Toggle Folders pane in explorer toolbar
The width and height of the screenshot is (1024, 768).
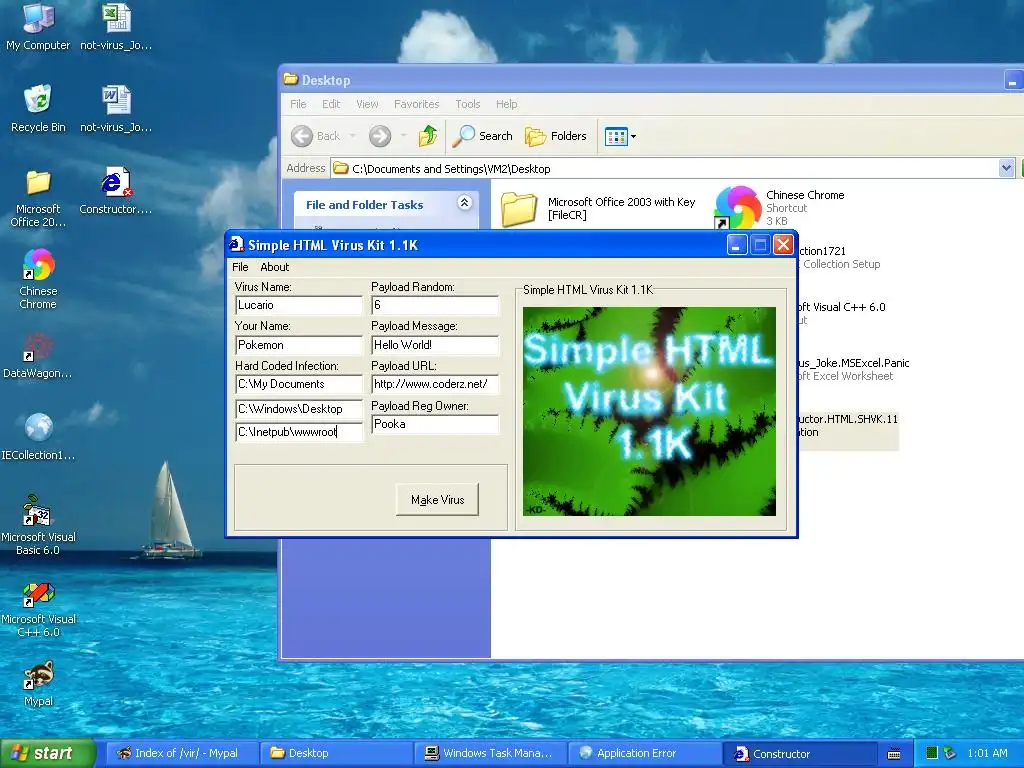pyautogui.click(x=556, y=136)
